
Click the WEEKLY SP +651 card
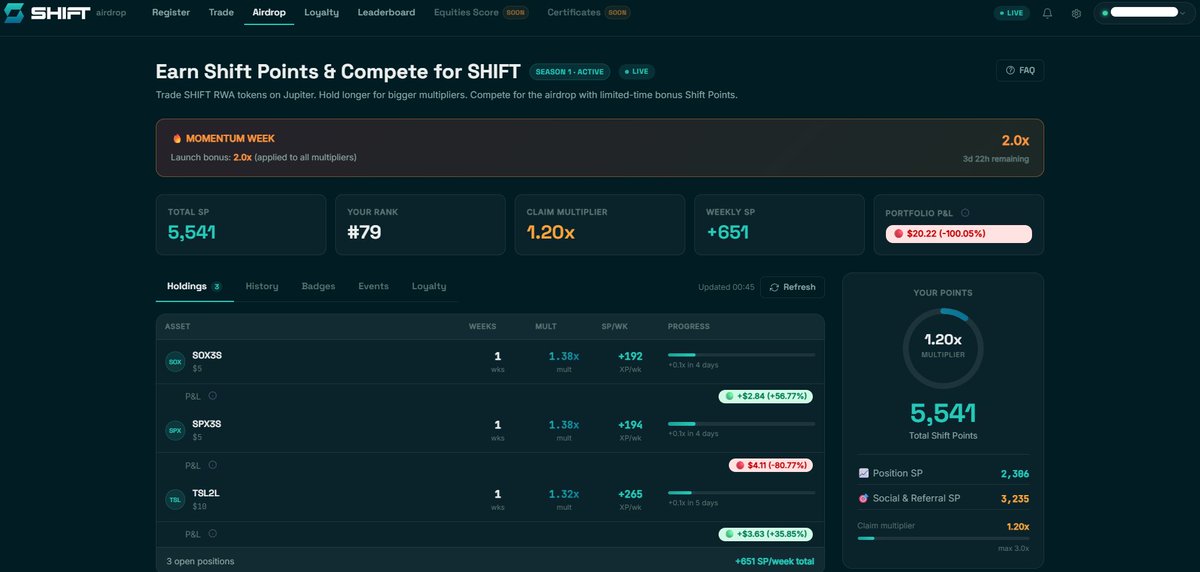click(779, 225)
